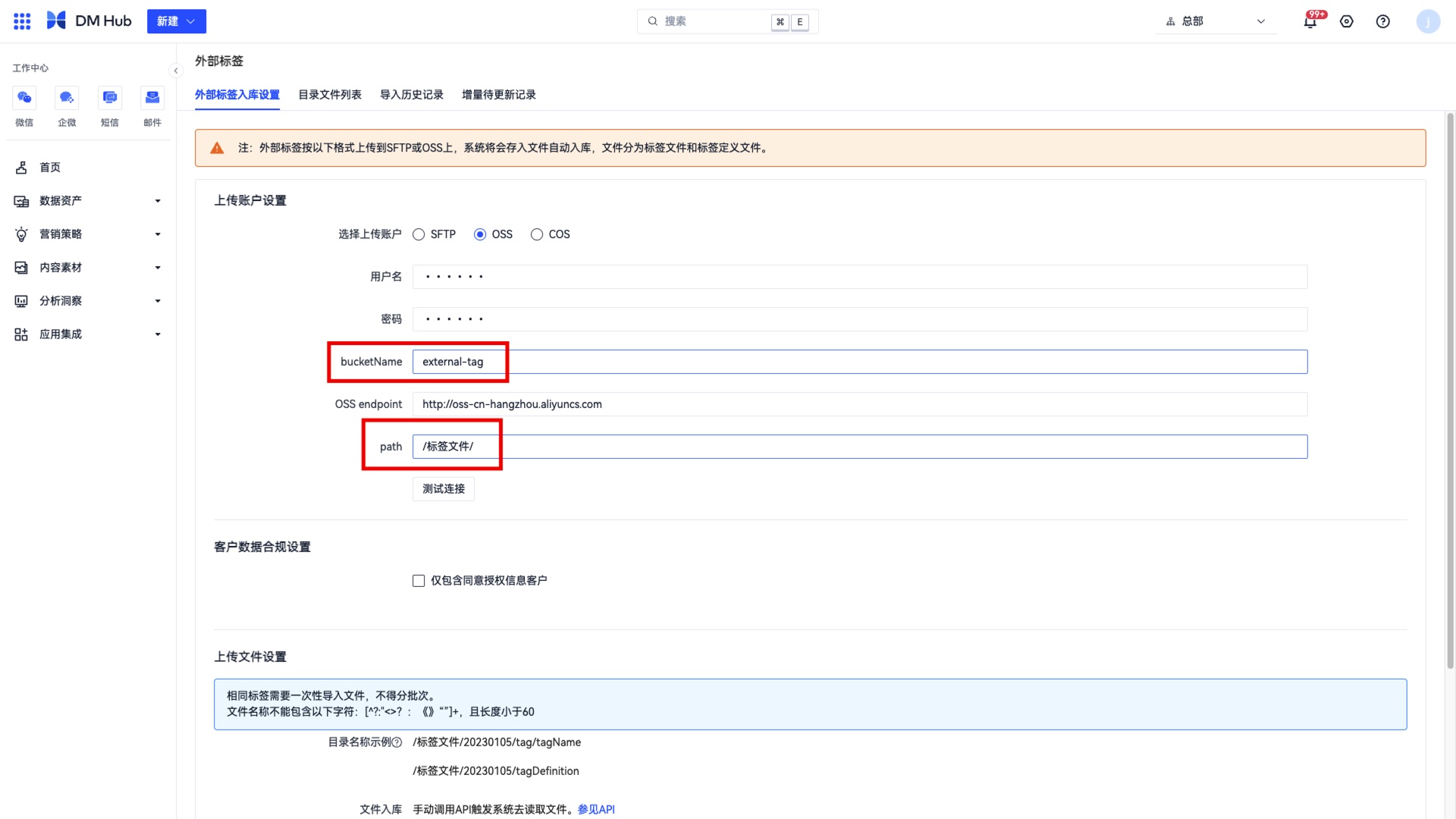Select 外部标签入库设置 tab
Screen dimensions: 1456x819
(x=237, y=95)
